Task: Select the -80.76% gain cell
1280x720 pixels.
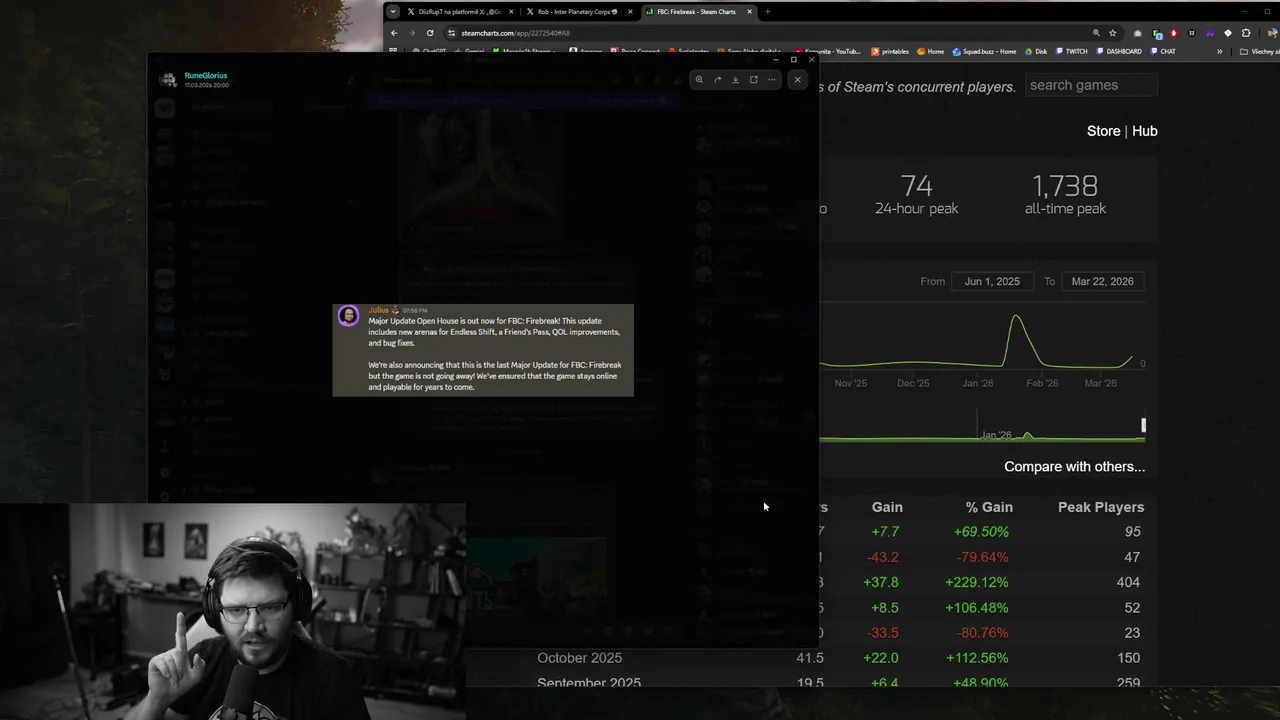Action: [x=980, y=633]
